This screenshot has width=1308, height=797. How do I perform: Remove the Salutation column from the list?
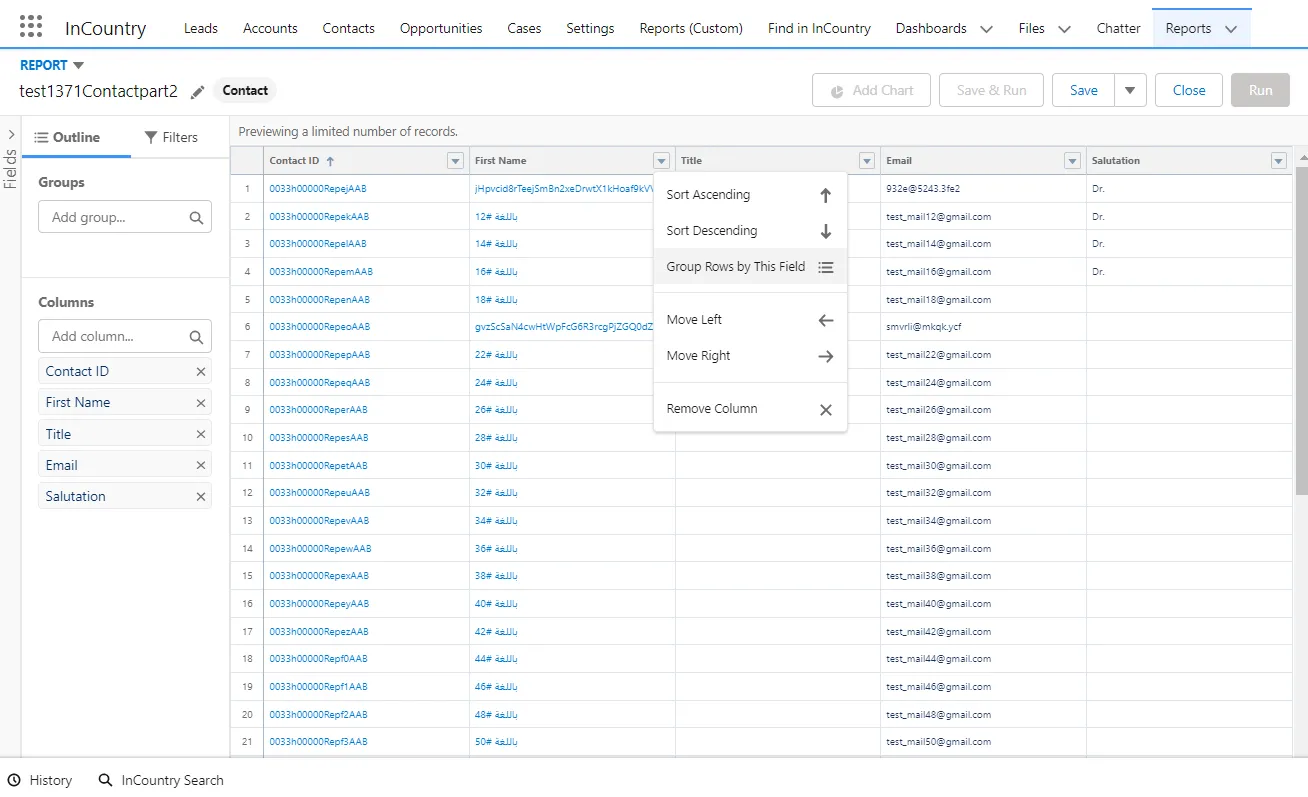(x=201, y=496)
